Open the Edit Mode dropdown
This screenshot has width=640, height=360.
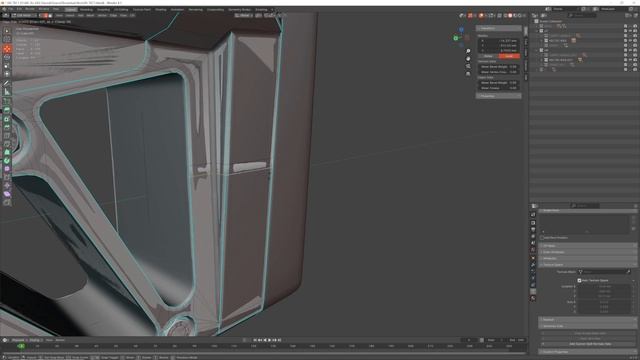(x=24, y=16)
